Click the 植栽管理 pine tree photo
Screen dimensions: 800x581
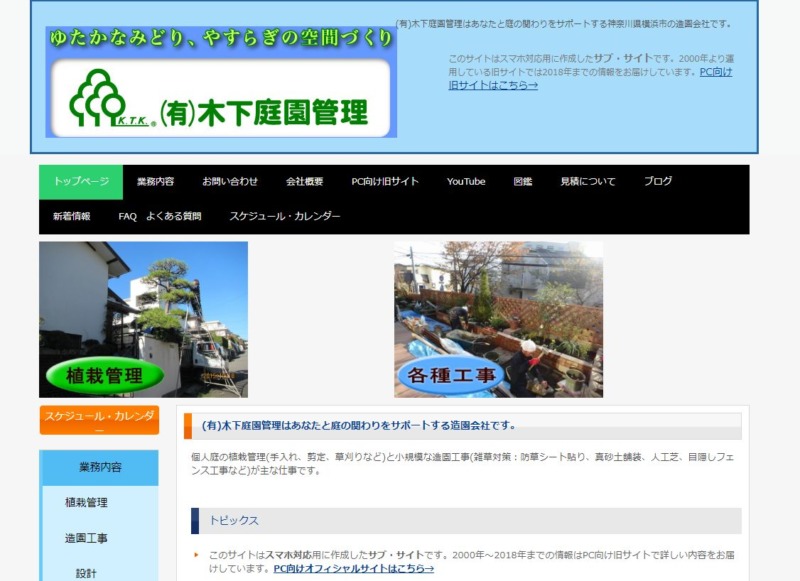[143, 319]
